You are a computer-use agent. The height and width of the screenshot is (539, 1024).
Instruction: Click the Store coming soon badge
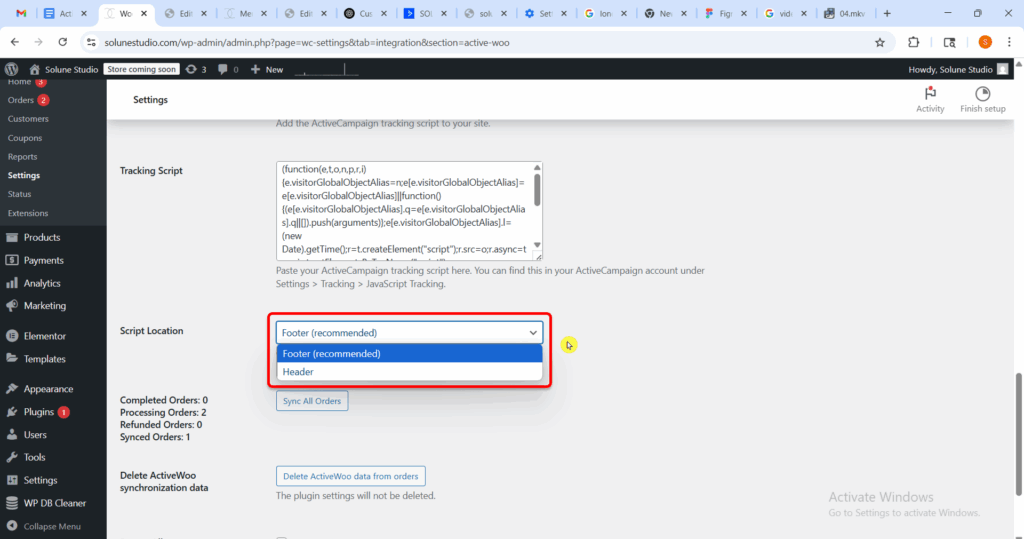tap(141, 69)
